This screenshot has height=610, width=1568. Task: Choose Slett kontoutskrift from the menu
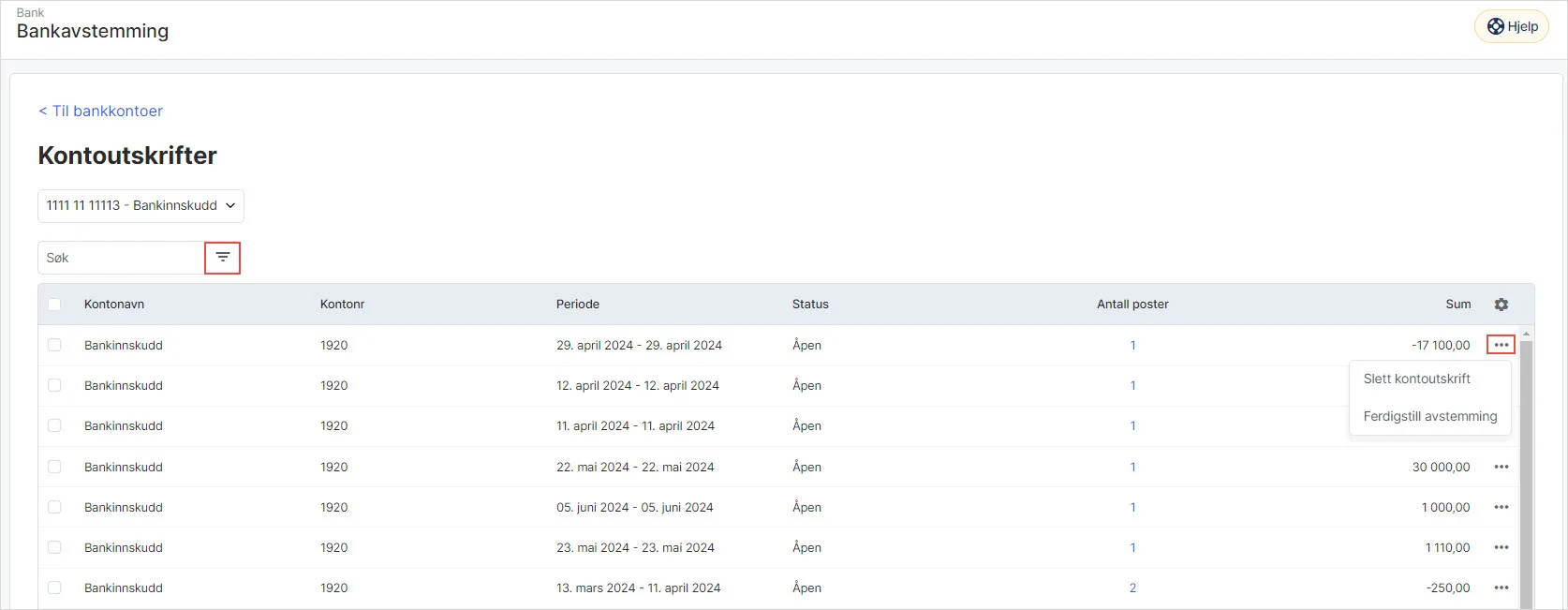[x=1416, y=379]
